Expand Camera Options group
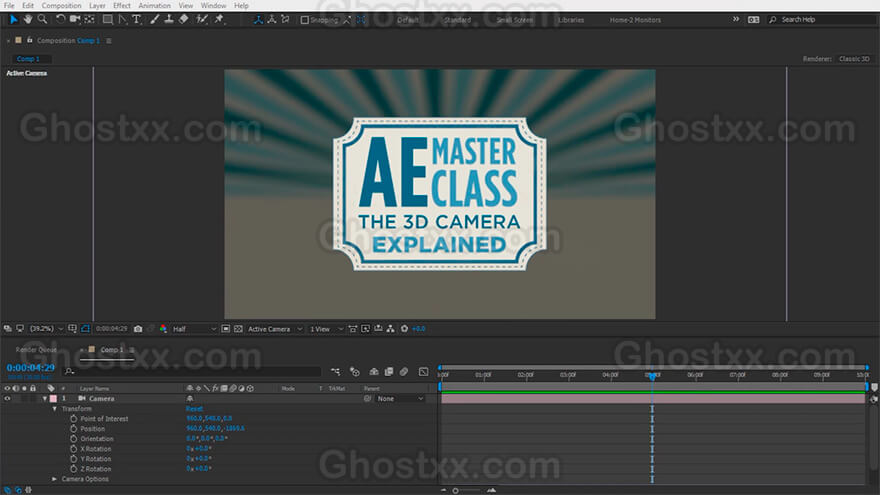Viewport: 880px width, 495px height. [x=54, y=479]
